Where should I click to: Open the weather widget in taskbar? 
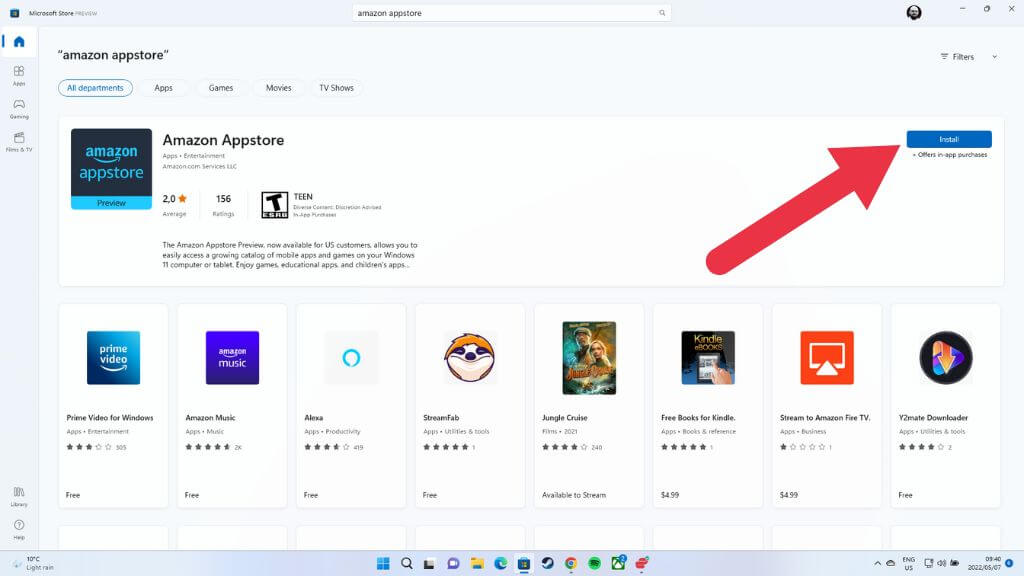(x=33, y=563)
